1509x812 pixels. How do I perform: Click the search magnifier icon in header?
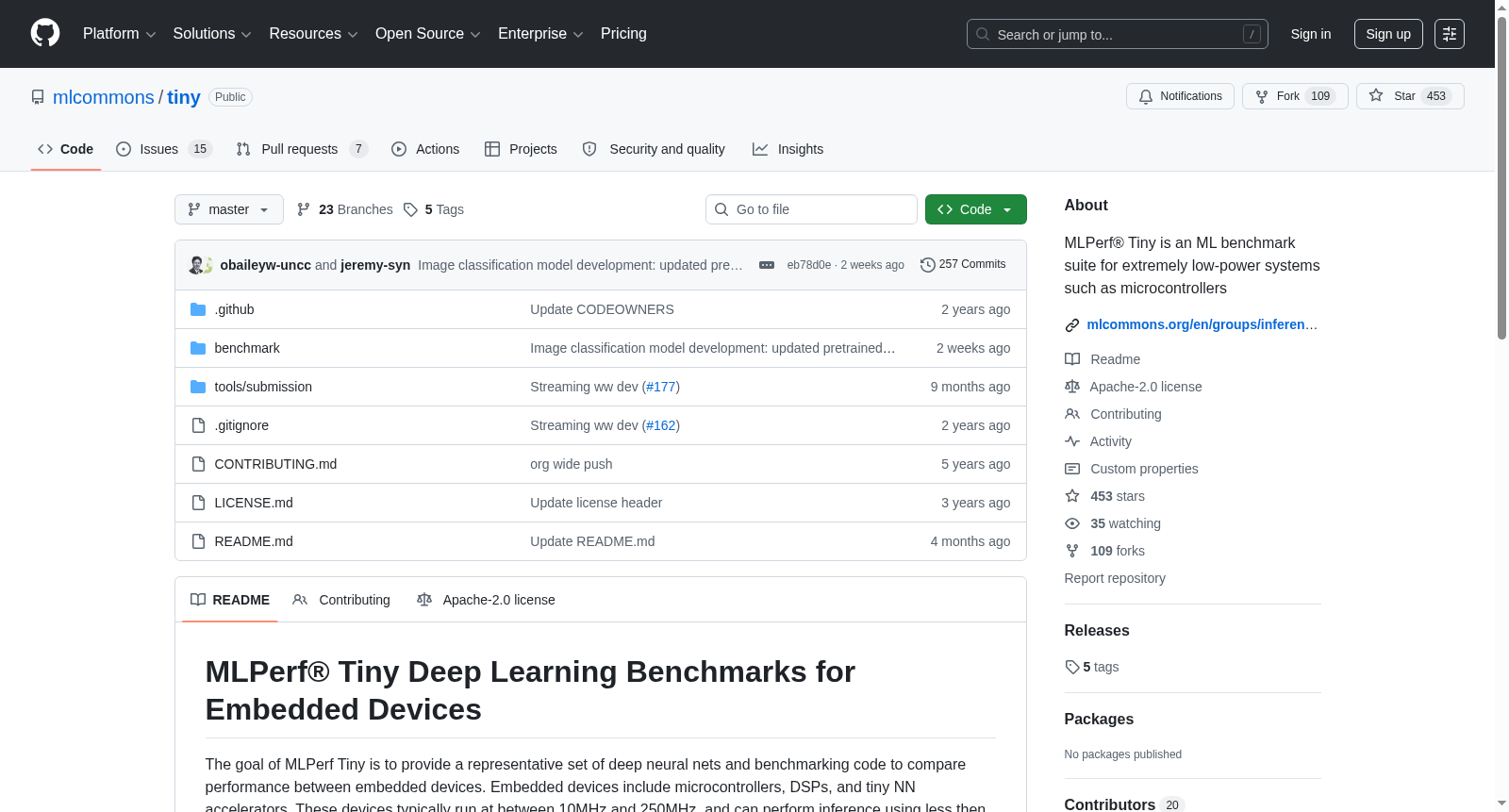[983, 34]
